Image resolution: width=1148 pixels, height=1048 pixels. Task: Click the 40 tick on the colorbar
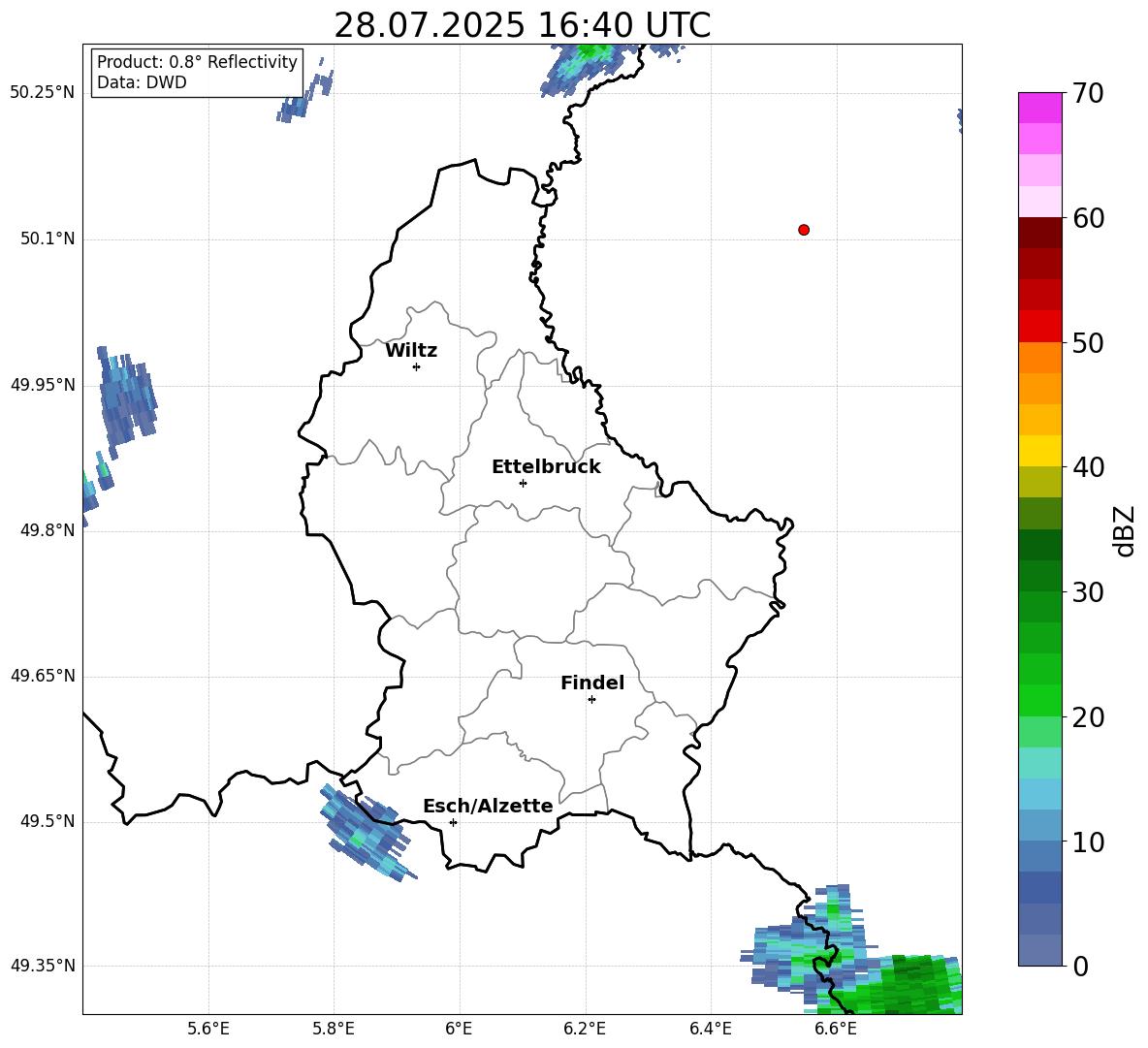tap(1088, 467)
